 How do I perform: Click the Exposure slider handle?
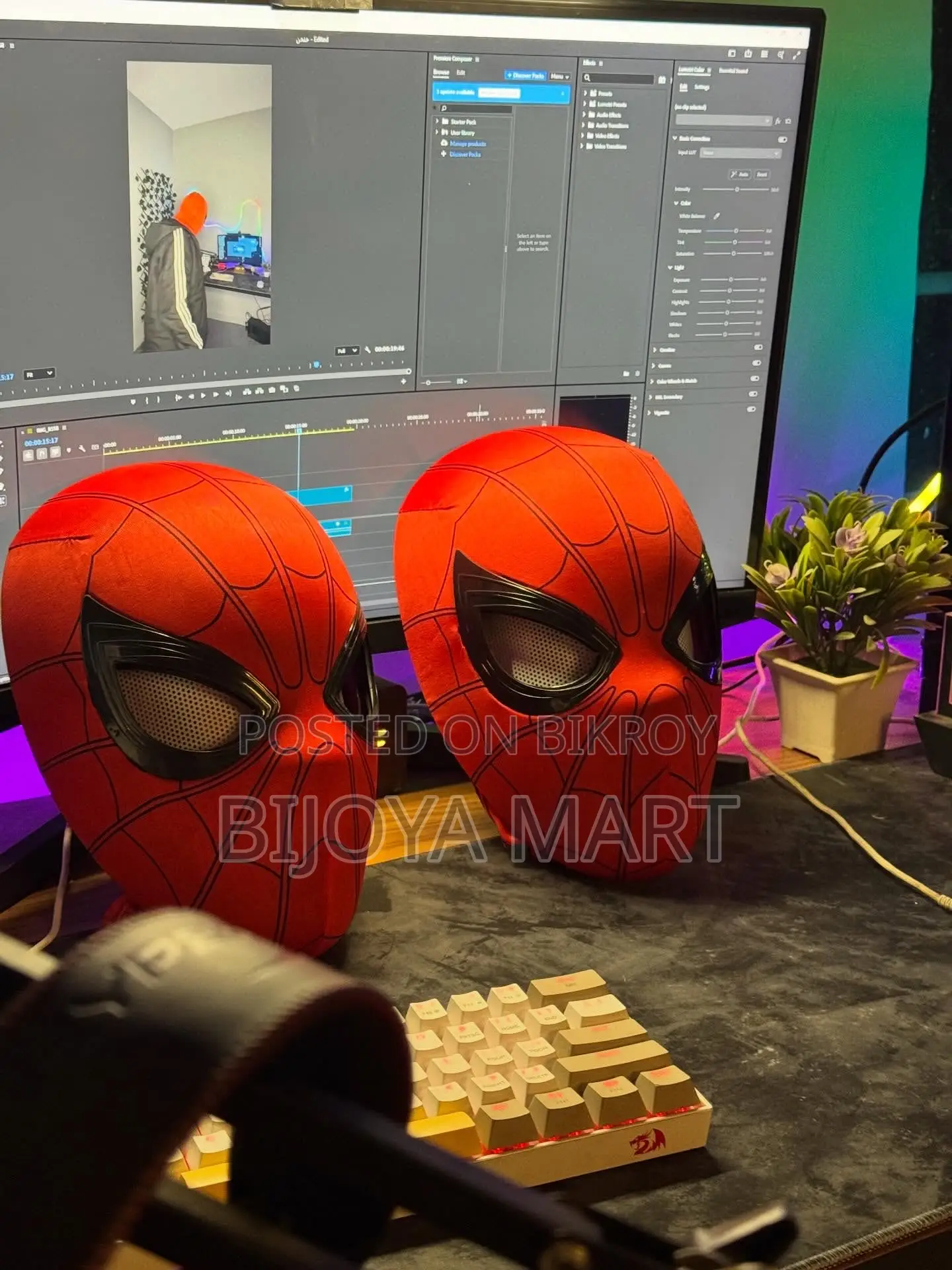click(x=731, y=280)
